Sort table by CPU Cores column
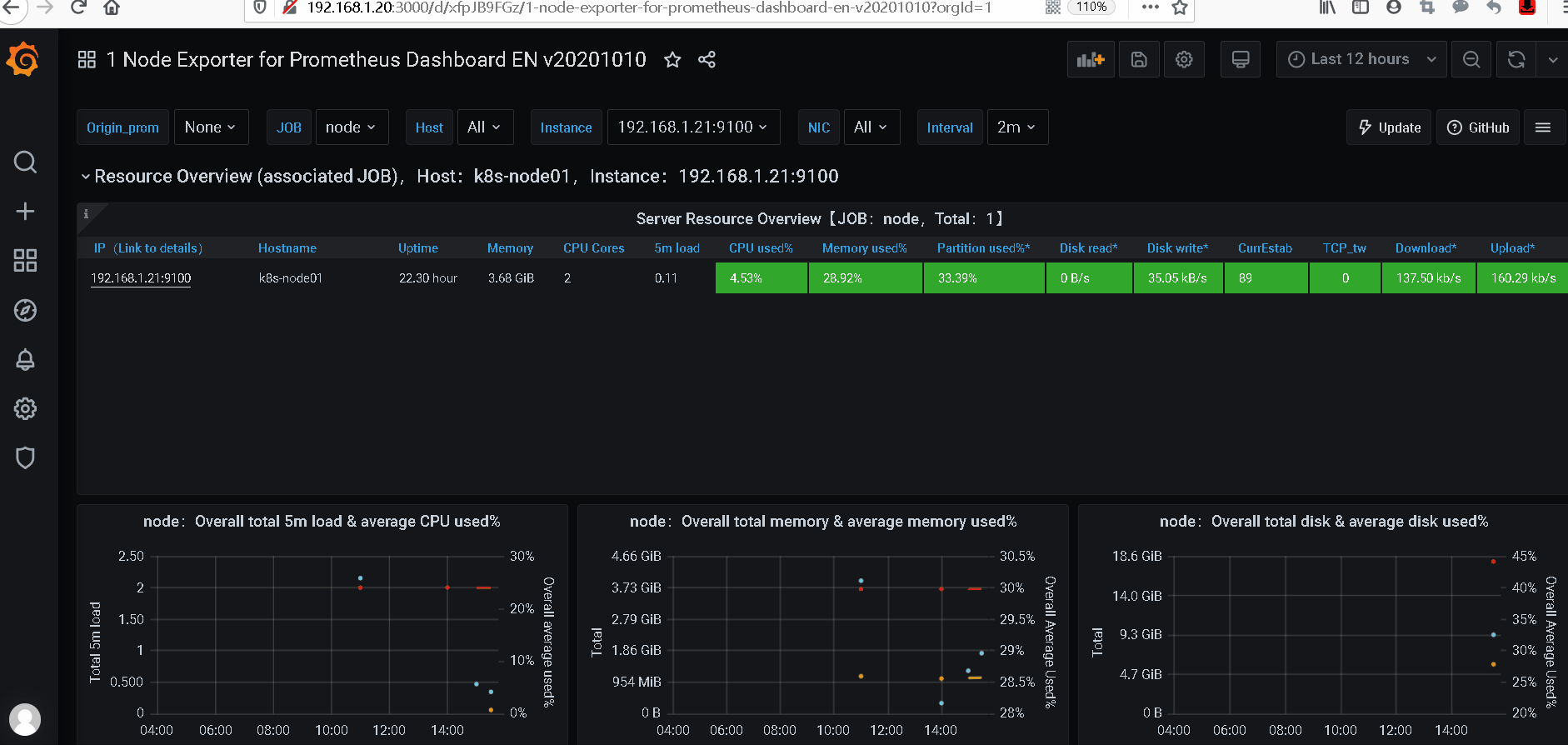This screenshot has width=1568, height=745. coord(594,248)
